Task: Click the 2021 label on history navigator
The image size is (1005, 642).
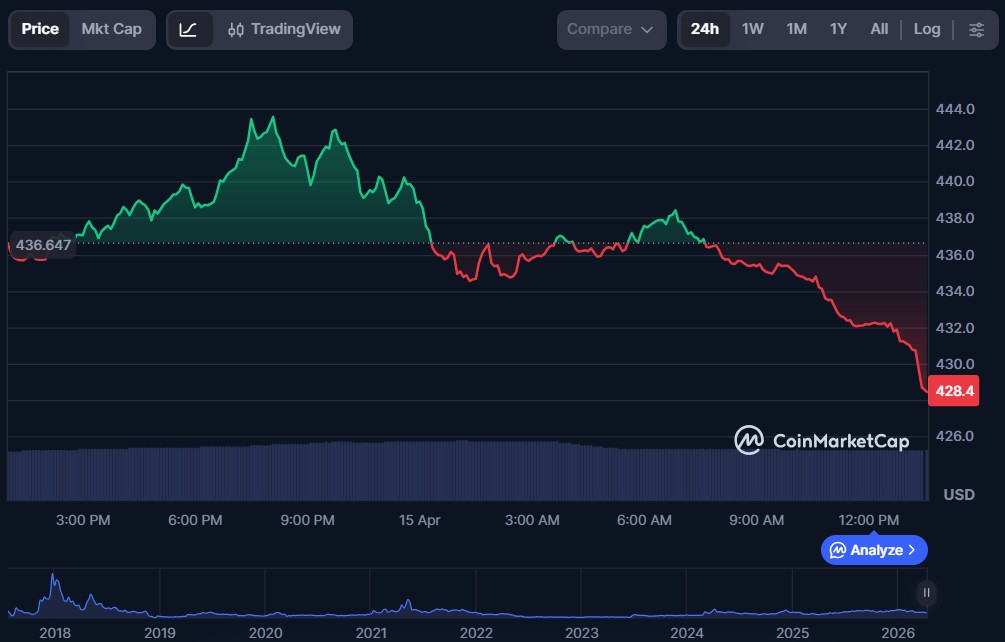Action: (370, 632)
